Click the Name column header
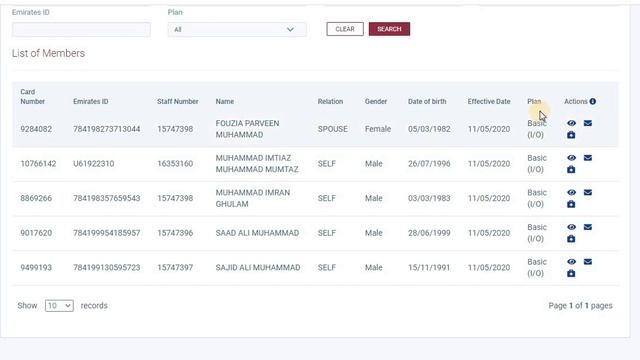 tap(225, 101)
